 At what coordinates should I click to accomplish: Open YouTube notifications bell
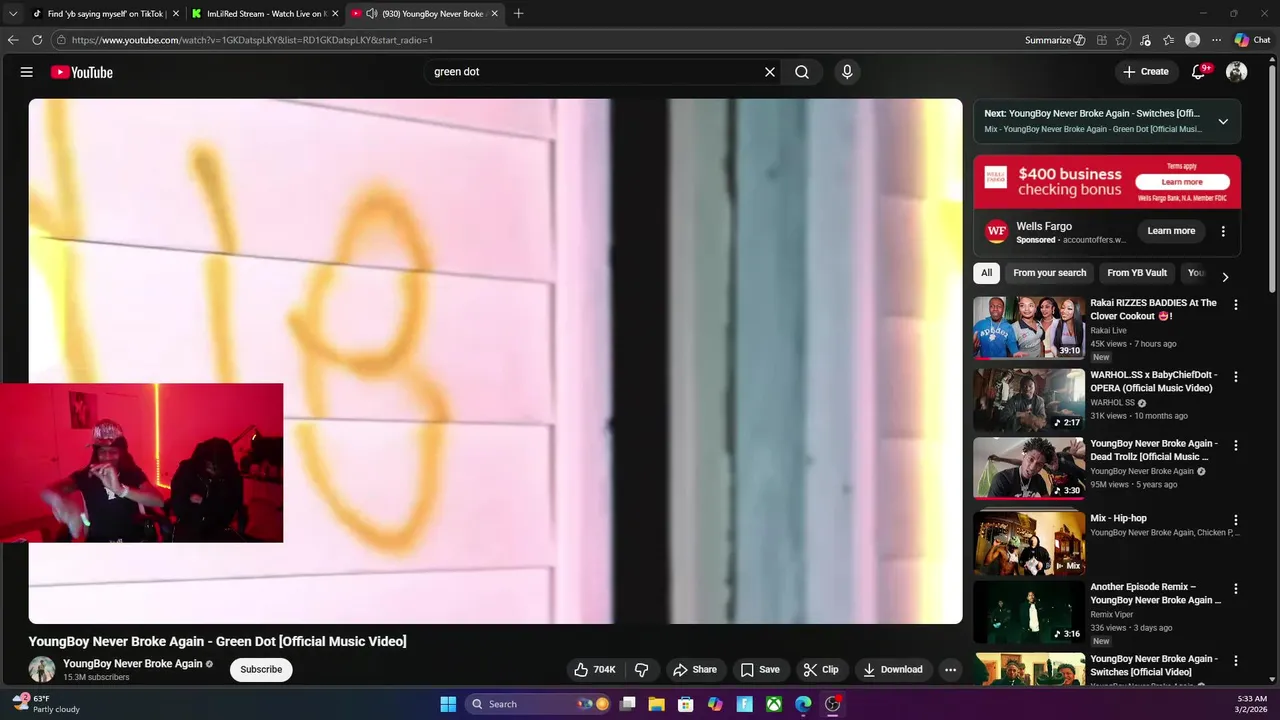click(x=1198, y=72)
